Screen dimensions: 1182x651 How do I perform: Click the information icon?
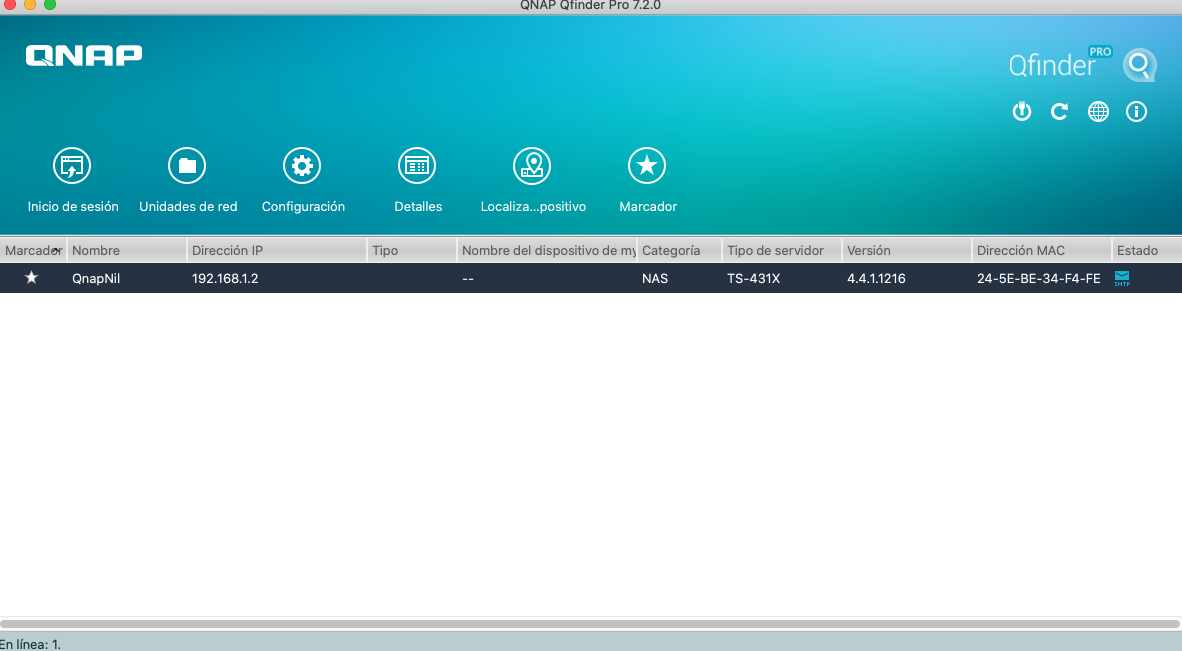(x=1136, y=112)
